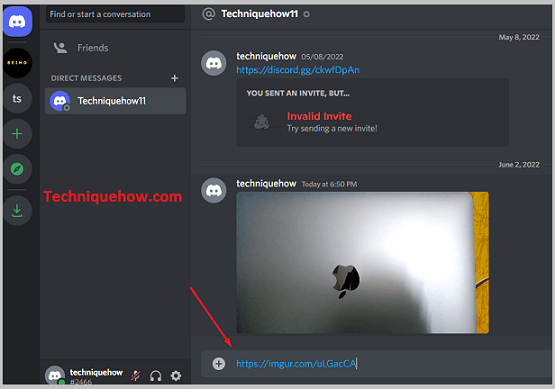Explore public servers compass icon
Screen dimensions: 555x389
pos(17,169)
